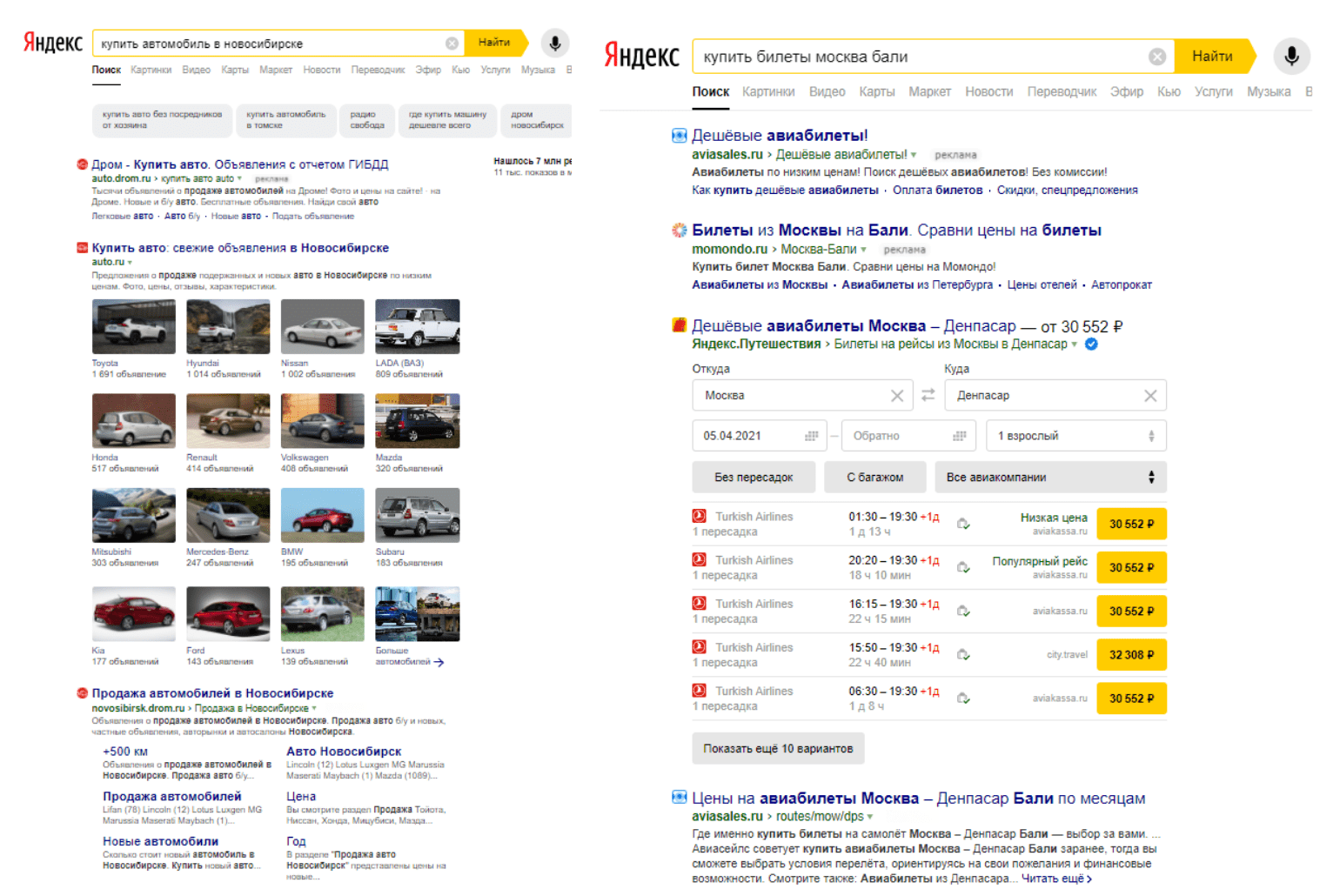Image resolution: width=1340 pixels, height=896 pixels.
Task: Expand arrow next to aviasales 'Дешёвые авиабилеты!' breadcrumb
Action: point(914,155)
